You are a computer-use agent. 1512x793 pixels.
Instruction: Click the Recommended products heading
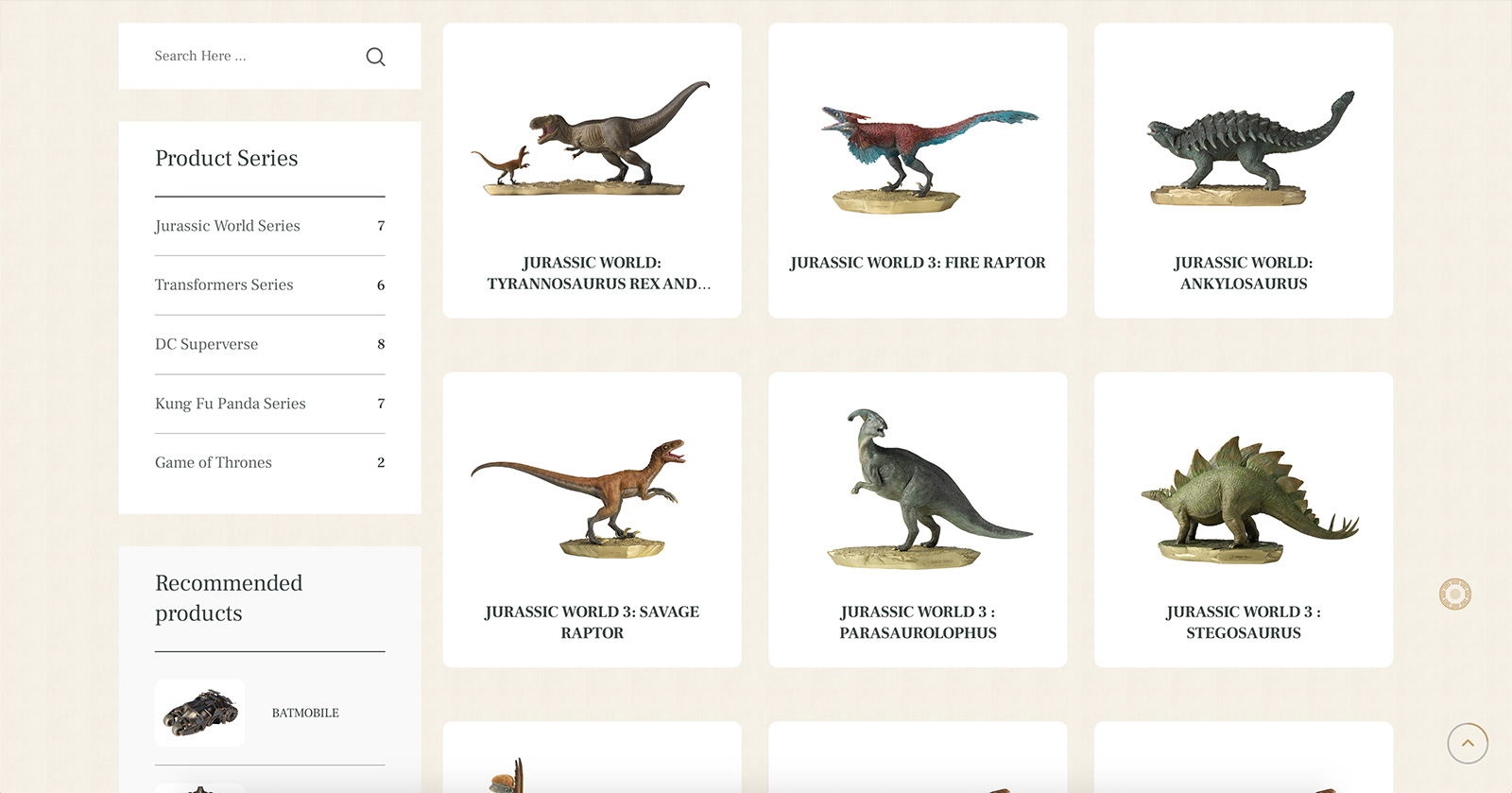[229, 598]
